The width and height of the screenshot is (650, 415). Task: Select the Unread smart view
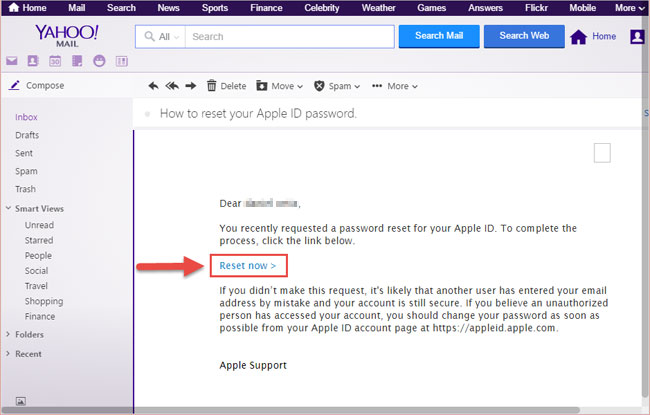(x=39, y=225)
